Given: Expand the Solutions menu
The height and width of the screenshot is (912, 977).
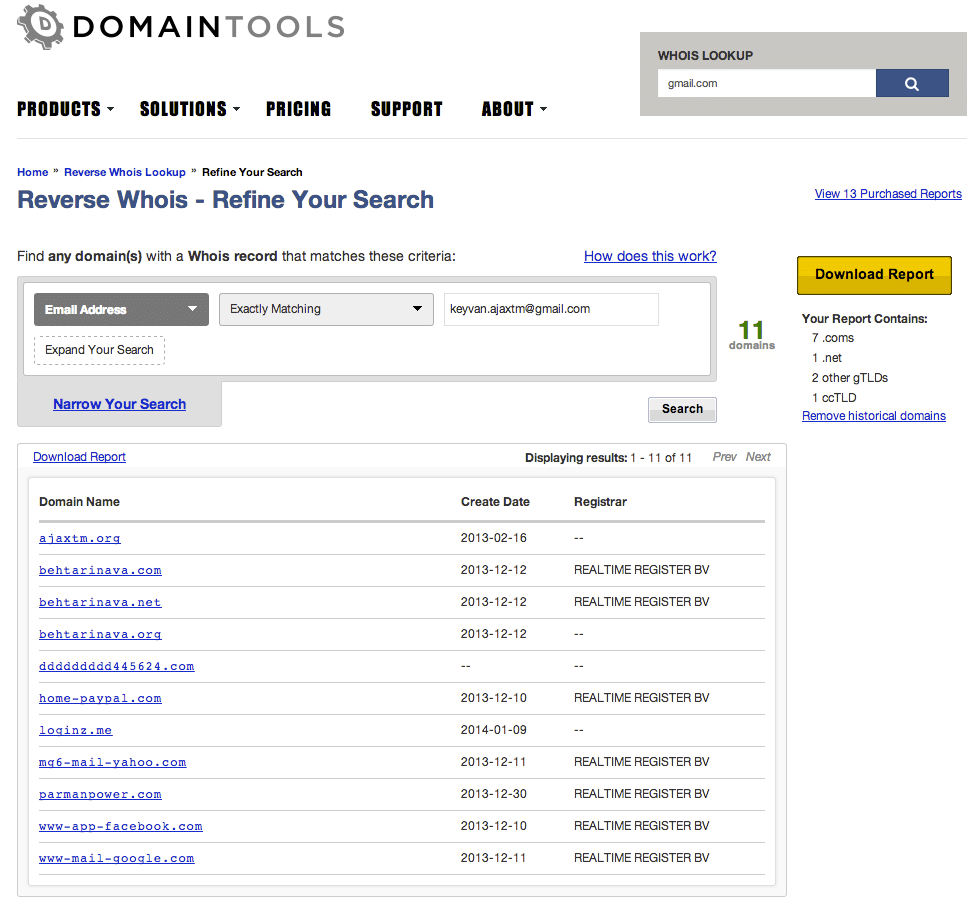Looking at the screenshot, I should click(x=183, y=109).
